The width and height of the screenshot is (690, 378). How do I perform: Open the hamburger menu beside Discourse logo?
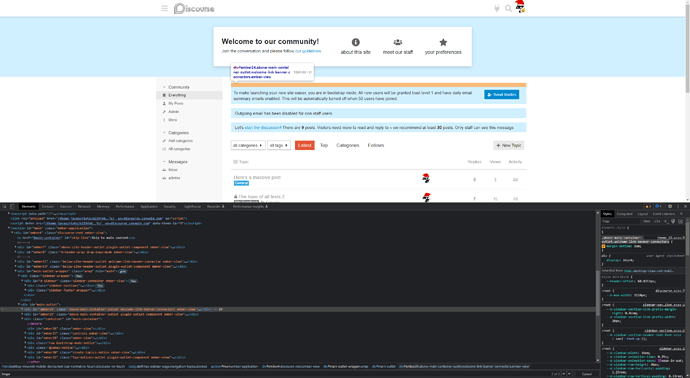(165, 8)
